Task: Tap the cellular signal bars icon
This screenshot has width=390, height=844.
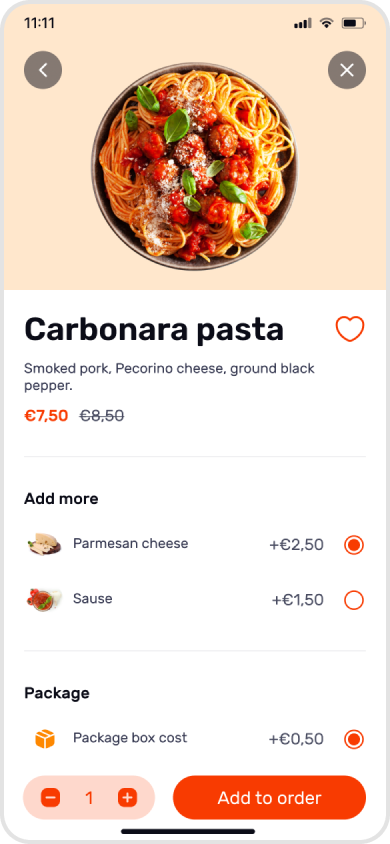Action: coord(303,23)
